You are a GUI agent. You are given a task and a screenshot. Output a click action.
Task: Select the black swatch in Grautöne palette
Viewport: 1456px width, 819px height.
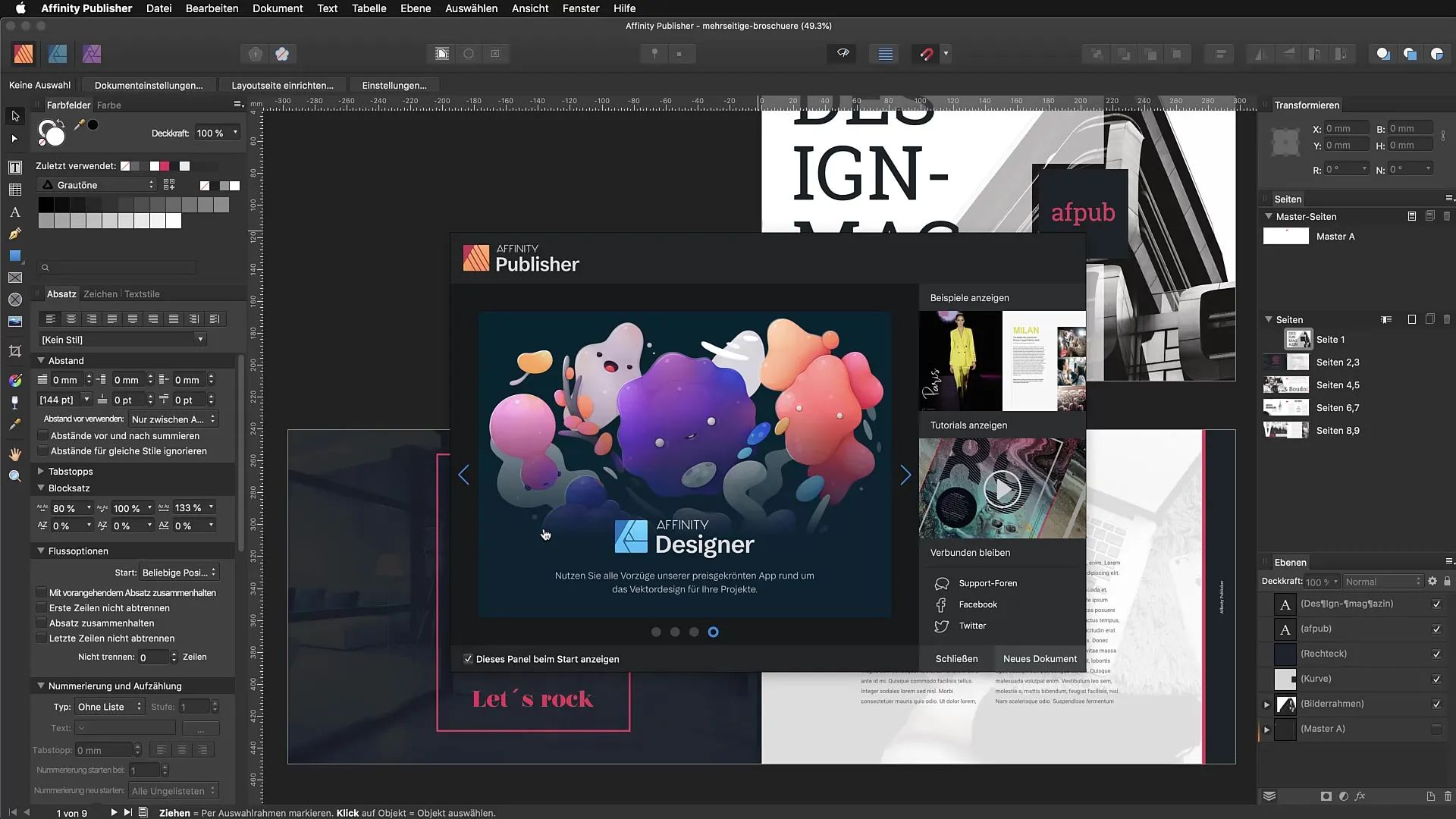(x=45, y=205)
